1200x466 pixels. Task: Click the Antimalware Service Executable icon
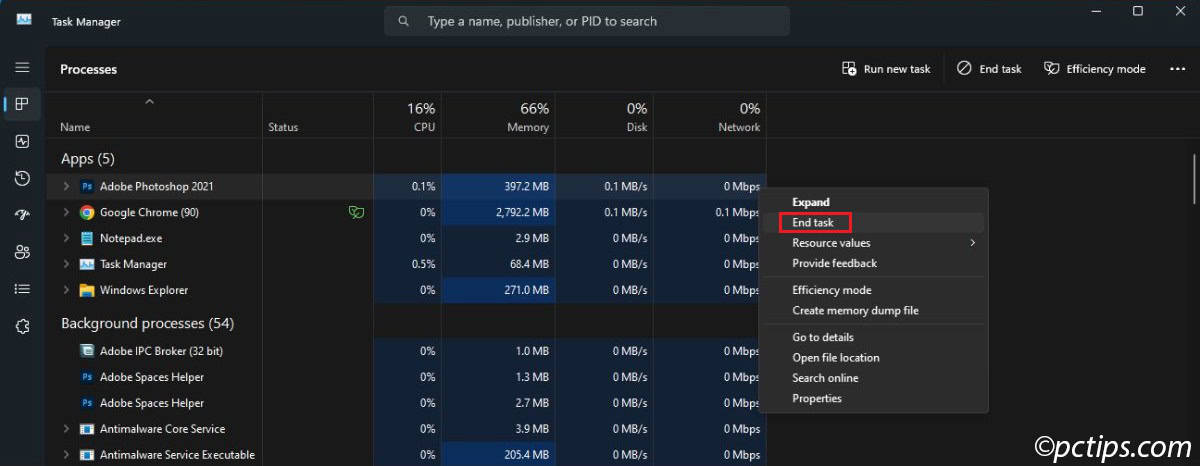(87, 455)
